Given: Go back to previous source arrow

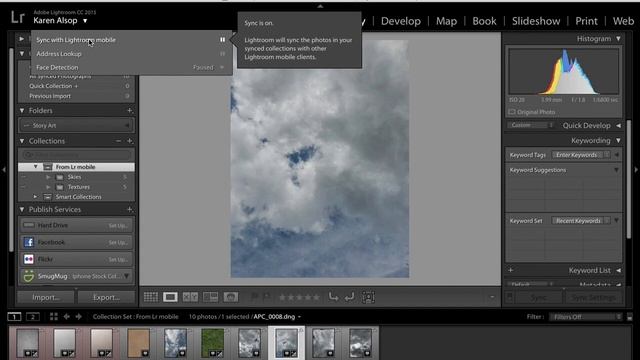Looking at the screenshot, I should point(66,317).
